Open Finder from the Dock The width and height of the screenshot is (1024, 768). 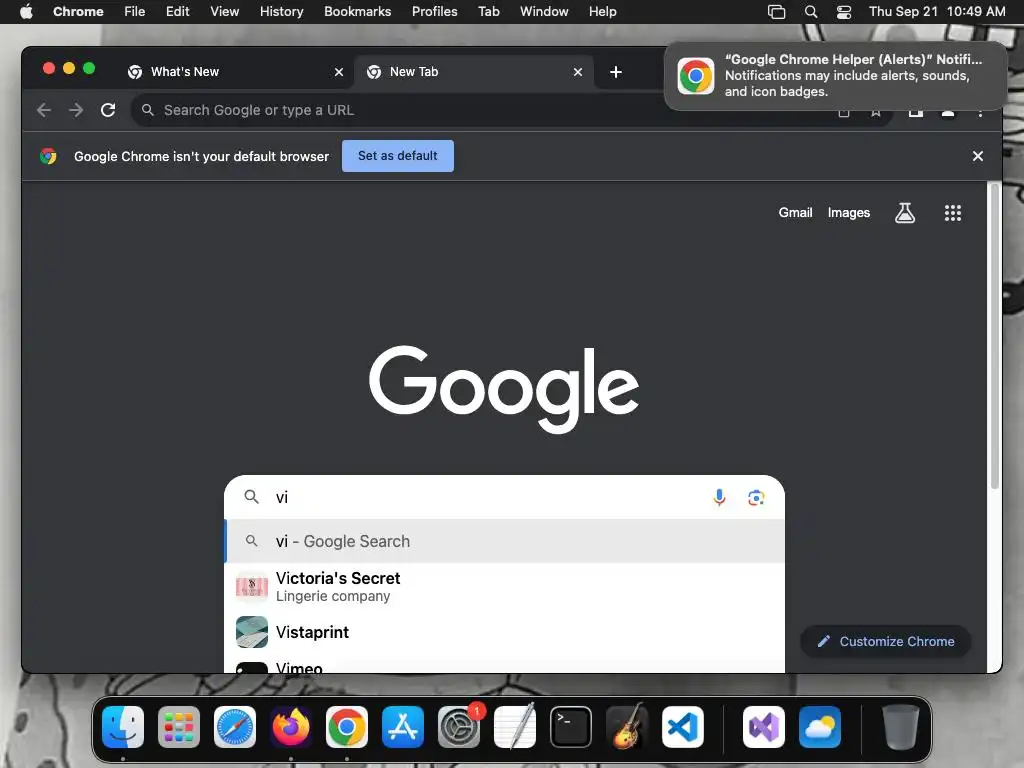(123, 727)
